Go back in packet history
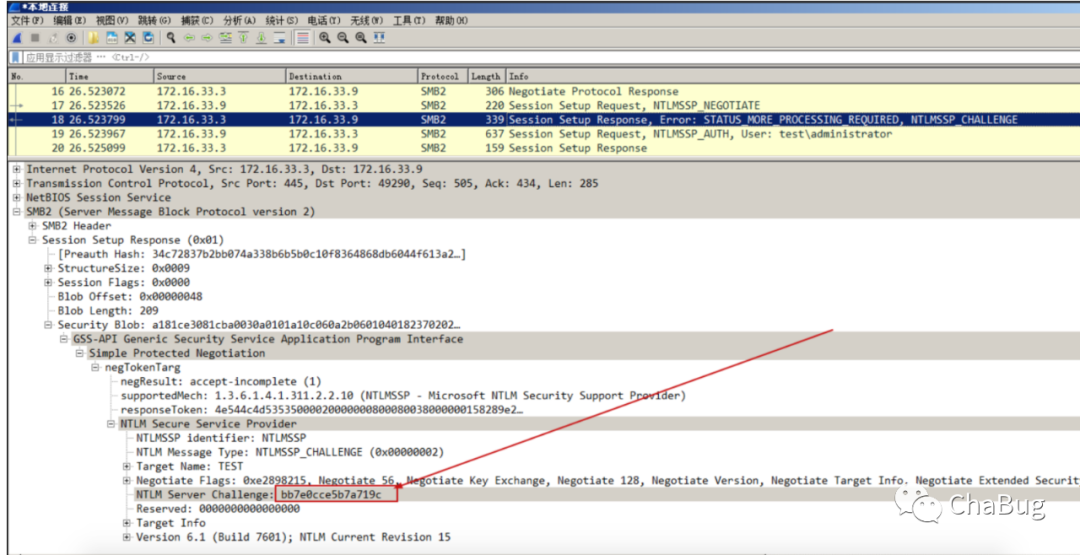Image resolution: width=1080 pixels, height=555 pixels. coord(189,38)
